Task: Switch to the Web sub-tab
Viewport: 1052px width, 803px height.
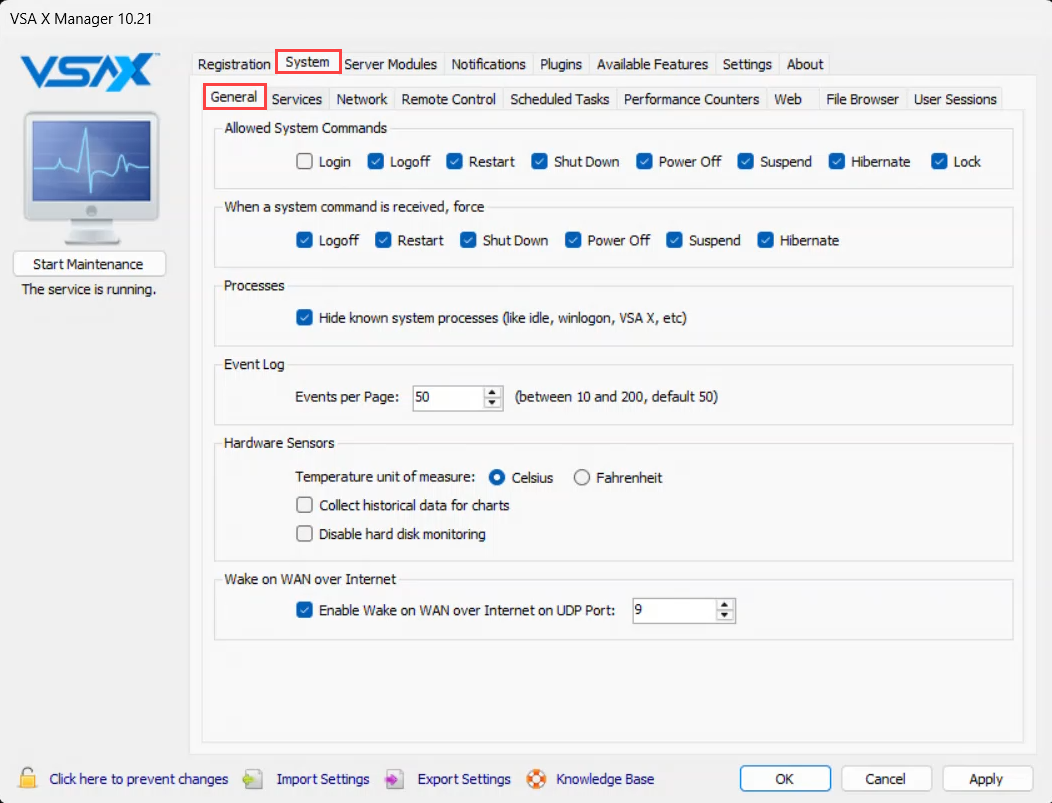Action: tap(792, 99)
